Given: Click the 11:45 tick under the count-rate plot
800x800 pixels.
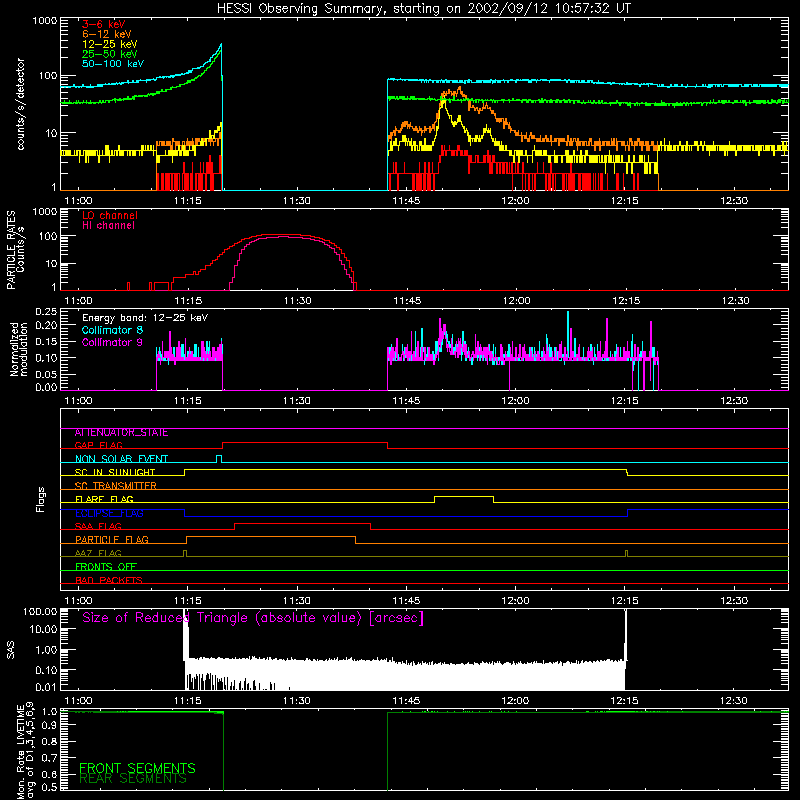Looking at the screenshot, I should (406, 201).
